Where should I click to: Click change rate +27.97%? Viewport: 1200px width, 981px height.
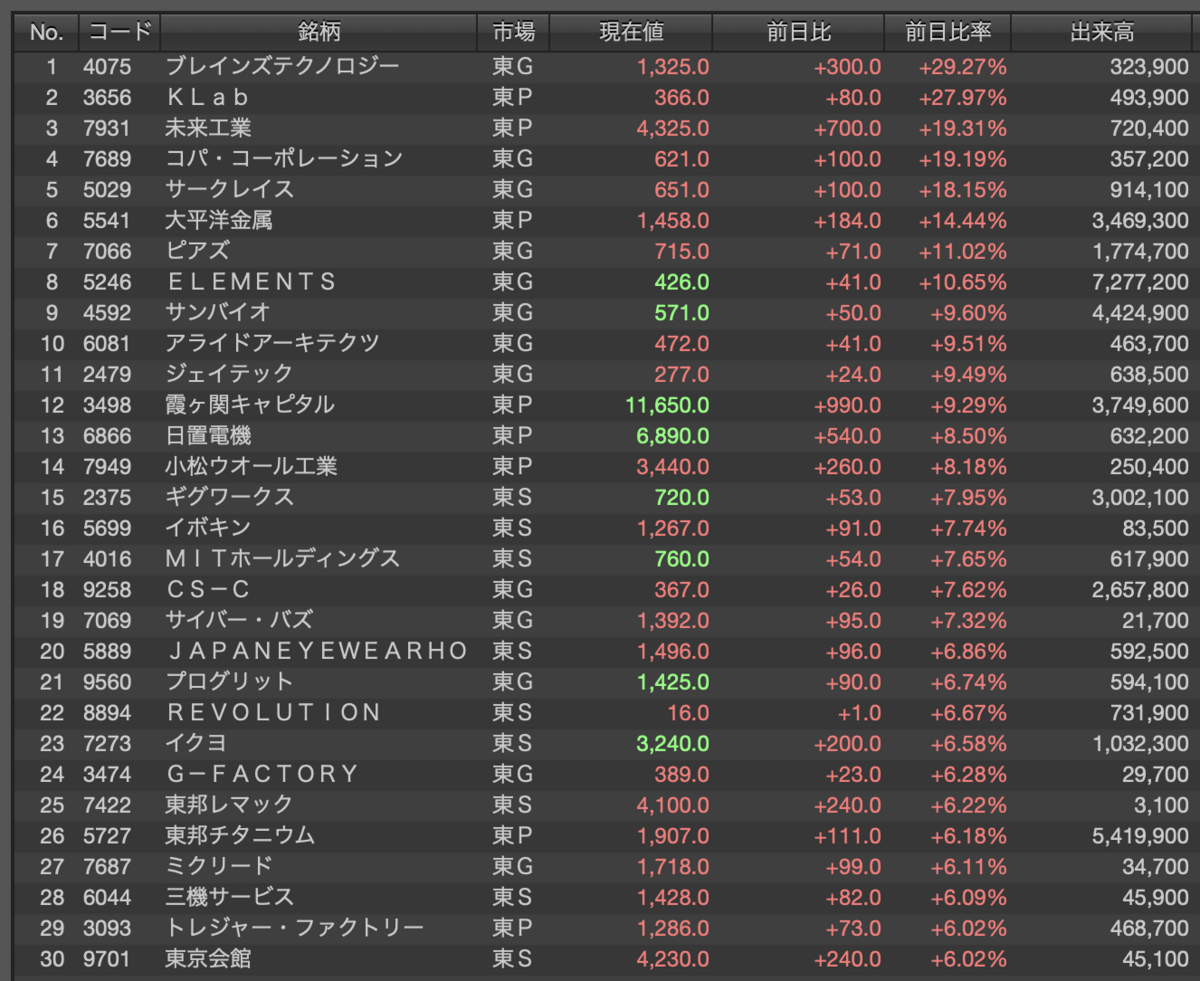[x=963, y=98]
